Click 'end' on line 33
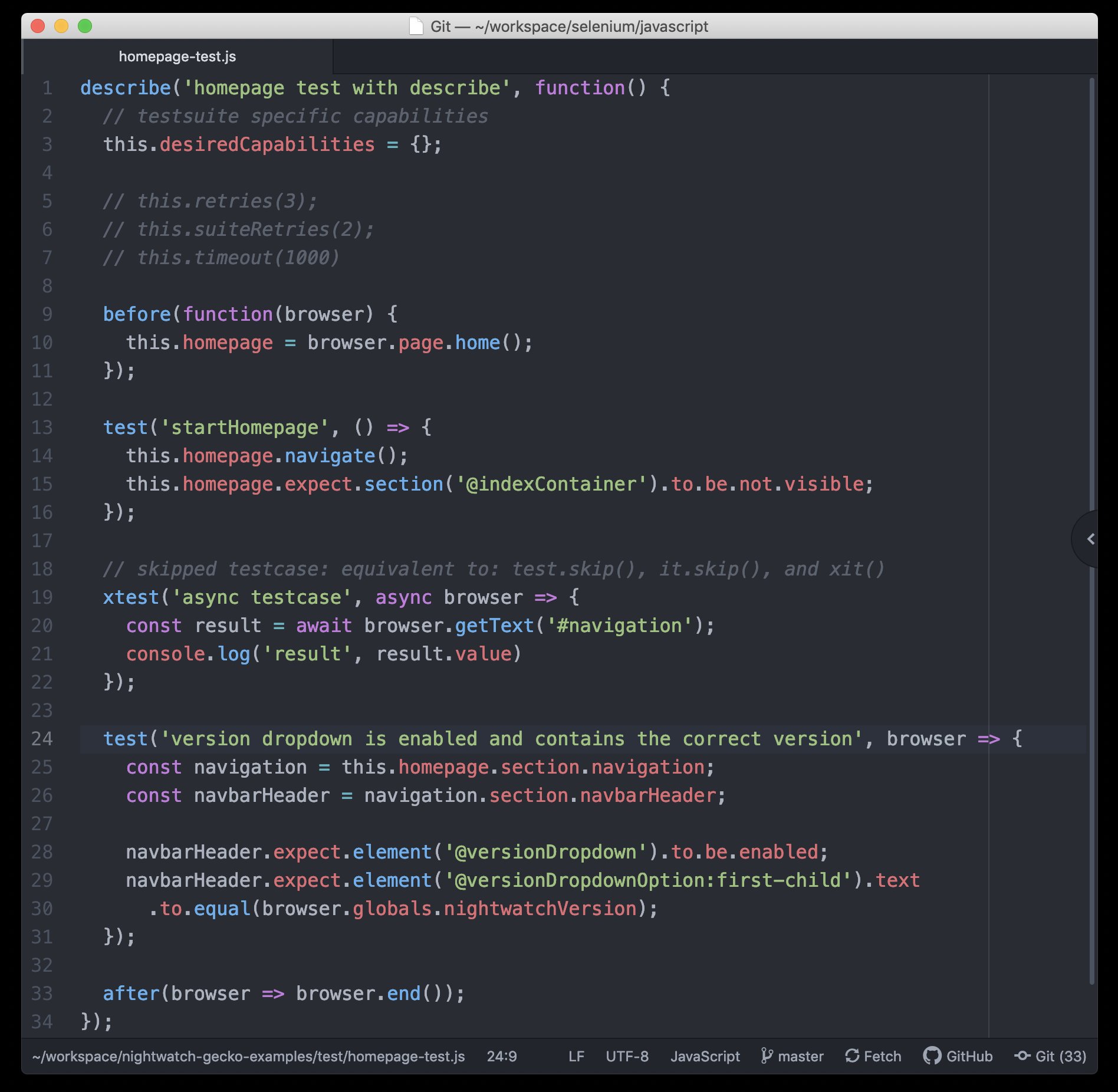 coord(404,994)
